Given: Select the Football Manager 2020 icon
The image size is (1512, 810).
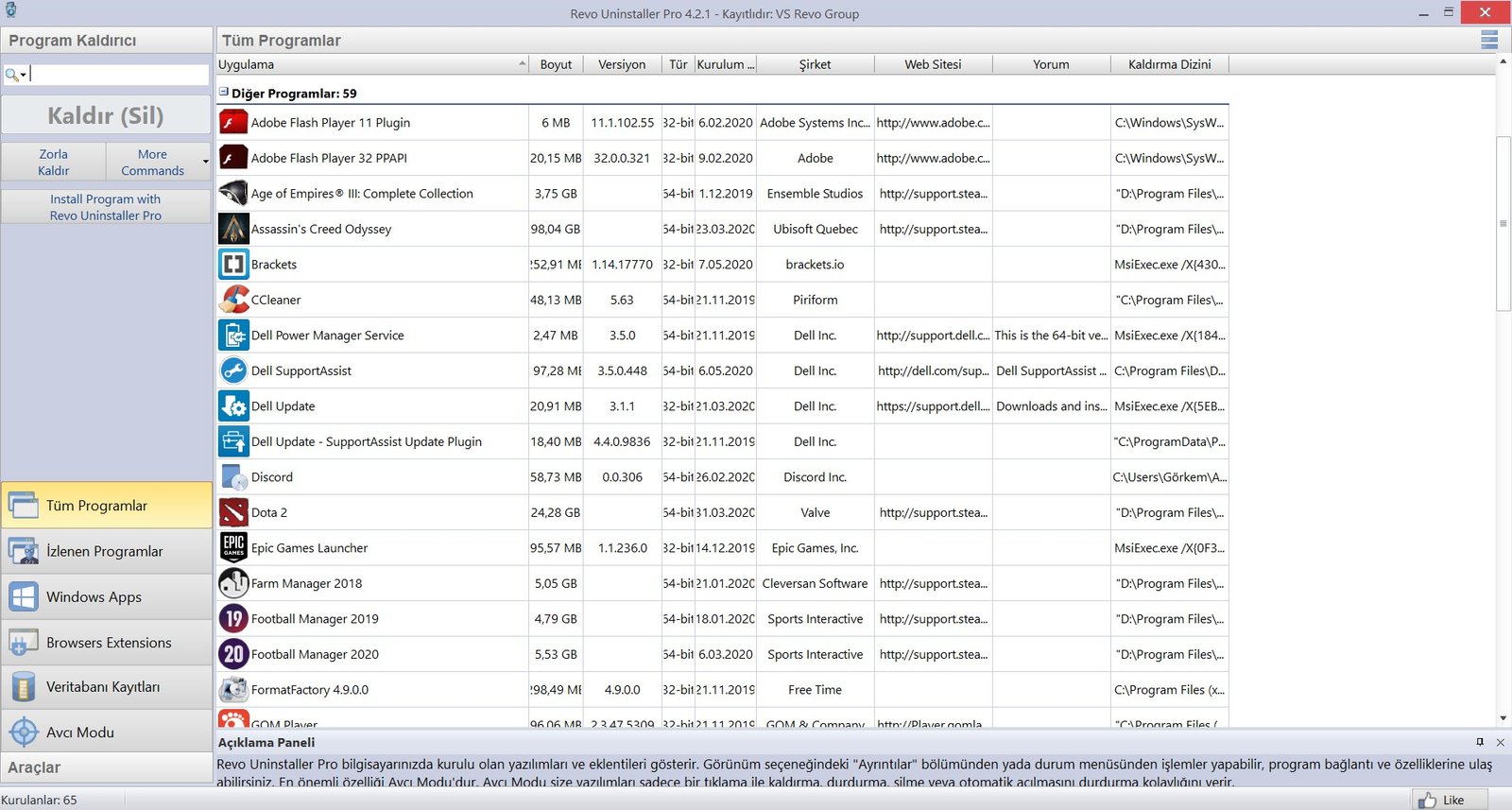Looking at the screenshot, I should [233, 654].
